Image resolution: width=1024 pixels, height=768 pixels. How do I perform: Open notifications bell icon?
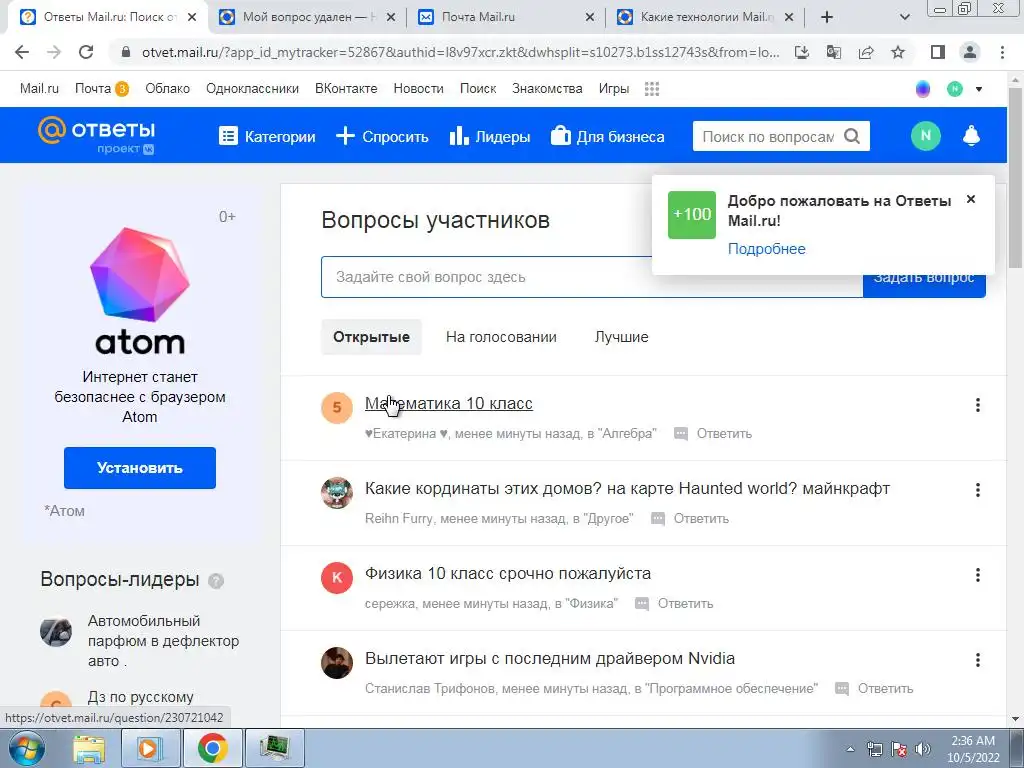click(971, 136)
